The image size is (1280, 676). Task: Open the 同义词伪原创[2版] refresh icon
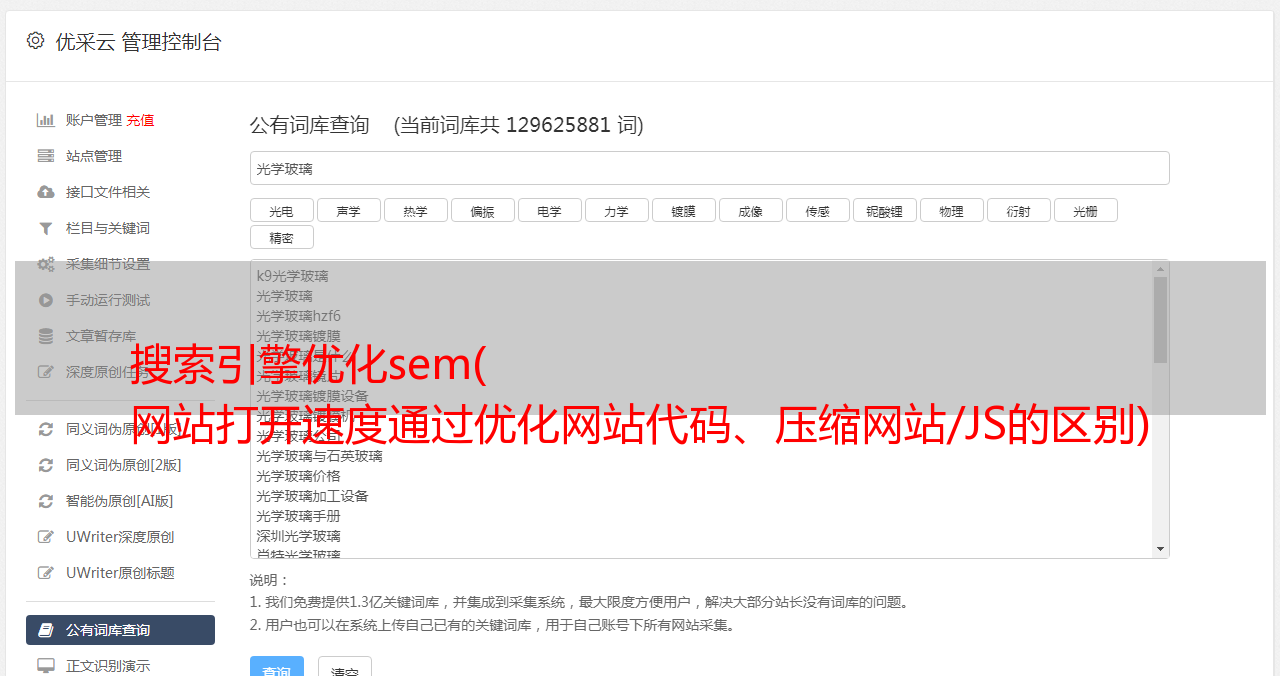point(46,465)
